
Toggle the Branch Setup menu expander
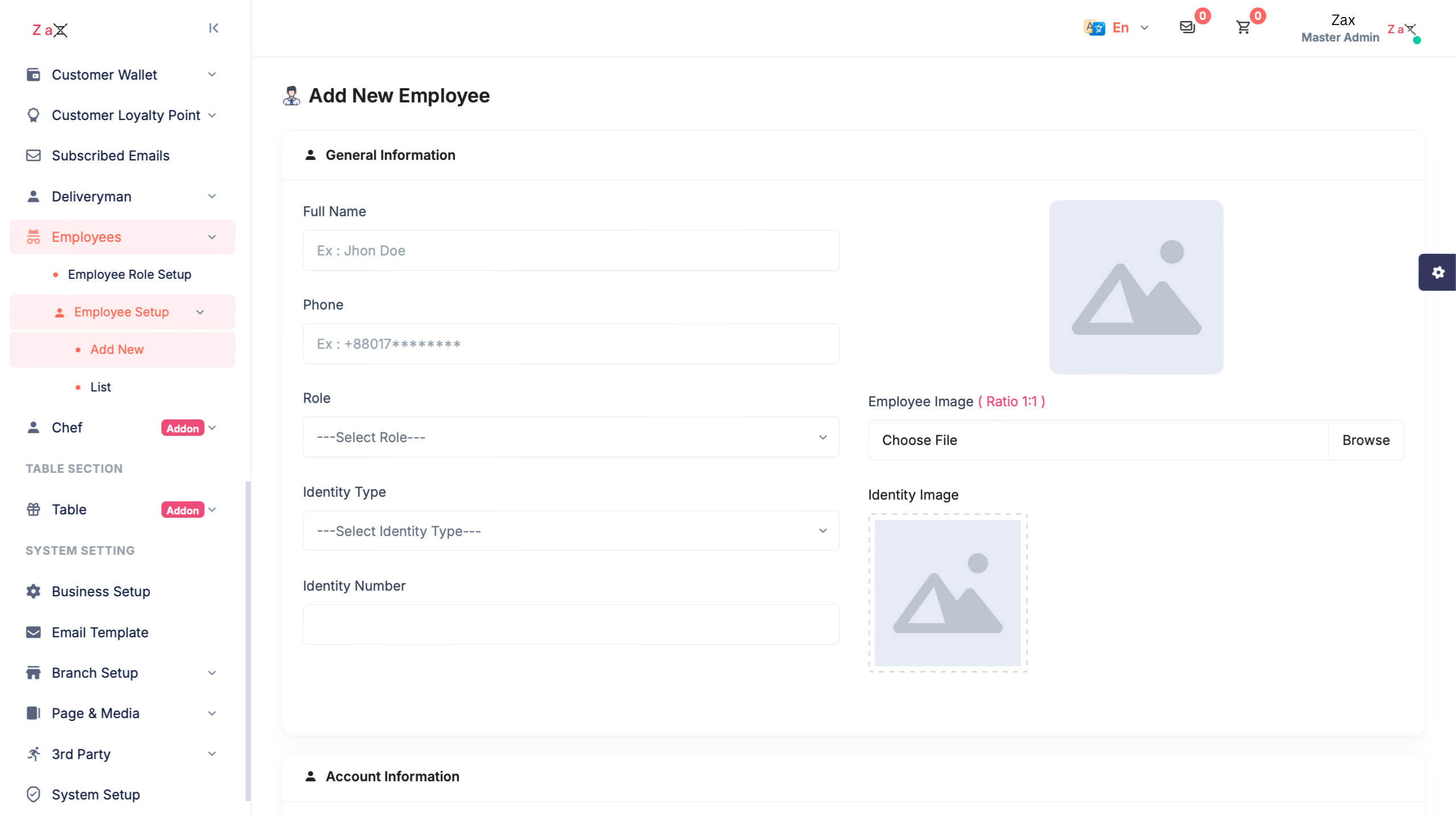212,672
